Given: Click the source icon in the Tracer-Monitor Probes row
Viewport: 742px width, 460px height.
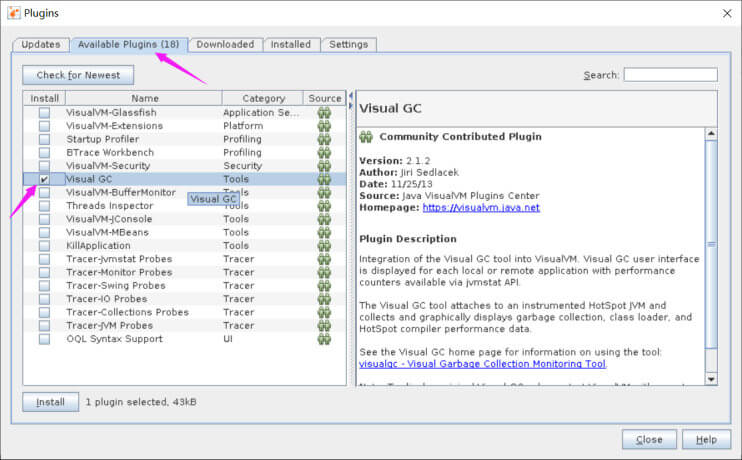Looking at the screenshot, I should point(324,272).
